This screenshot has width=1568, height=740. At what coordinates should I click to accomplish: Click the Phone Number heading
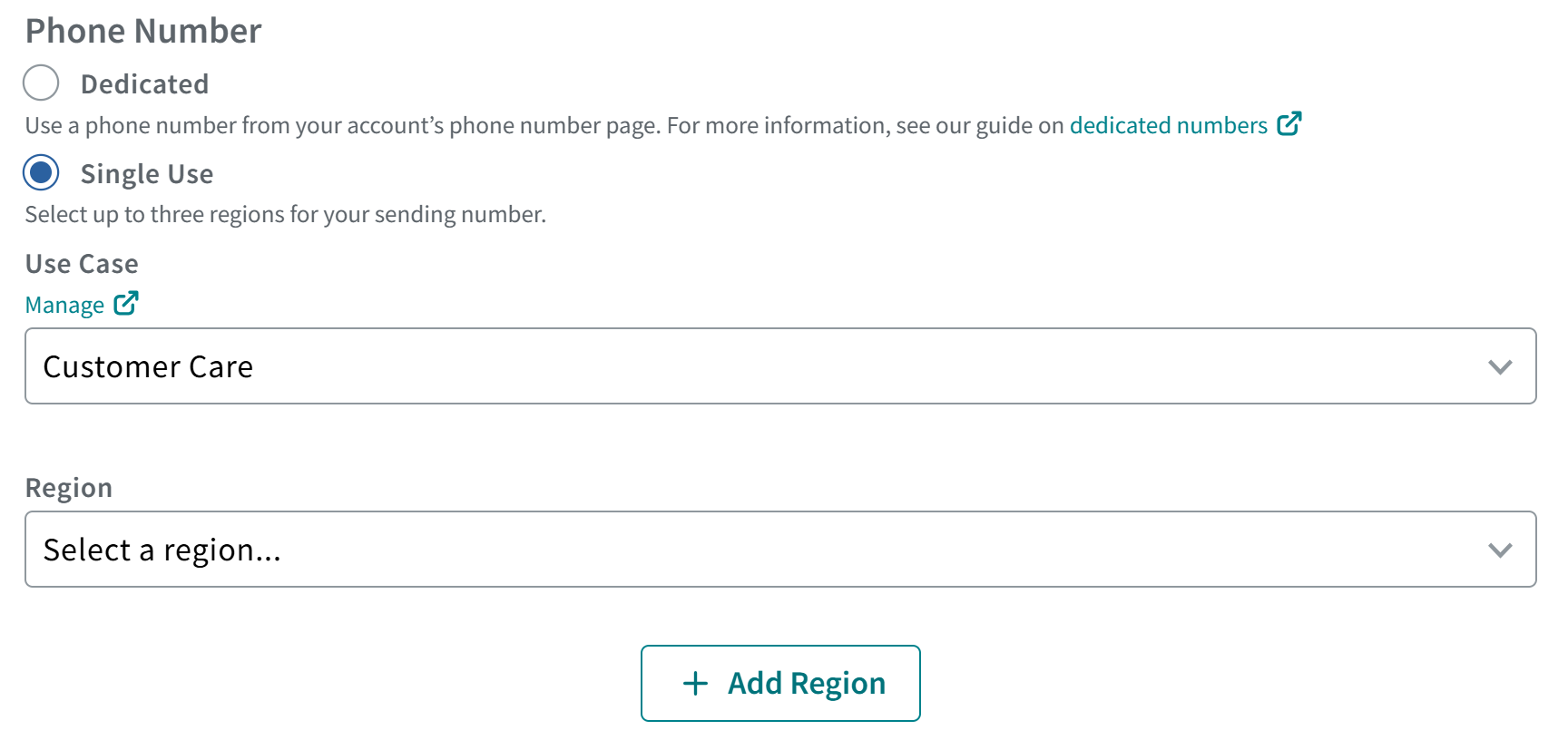pyautogui.click(x=142, y=30)
